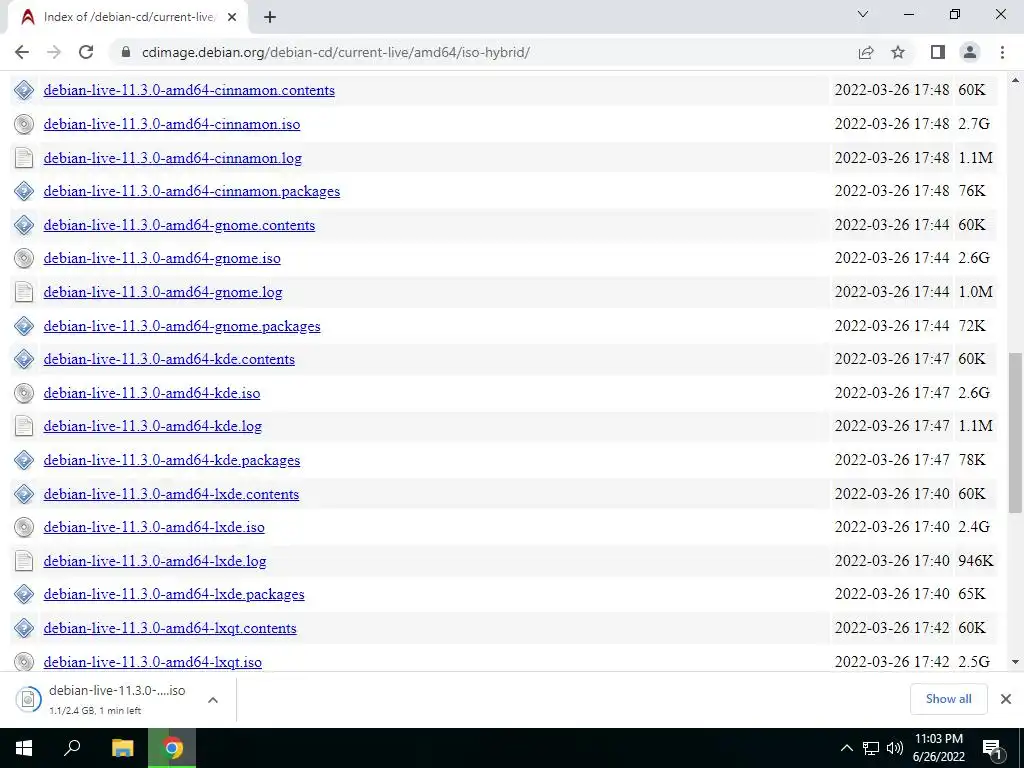Click the page vertical scrollbar thumb
This screenshot has width=1024, height=768.
1016,432
